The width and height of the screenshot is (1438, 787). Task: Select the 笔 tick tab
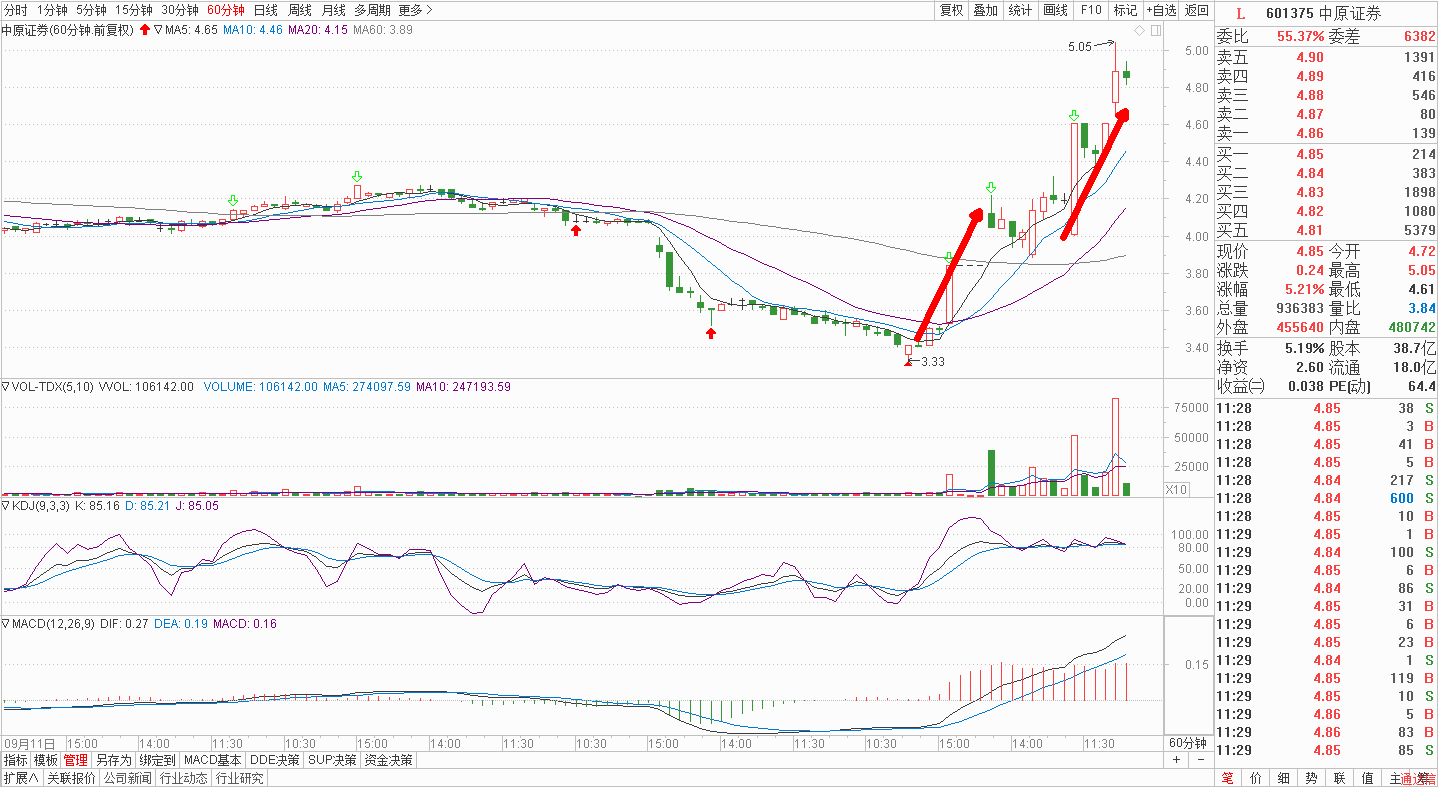click(1228, 778)
